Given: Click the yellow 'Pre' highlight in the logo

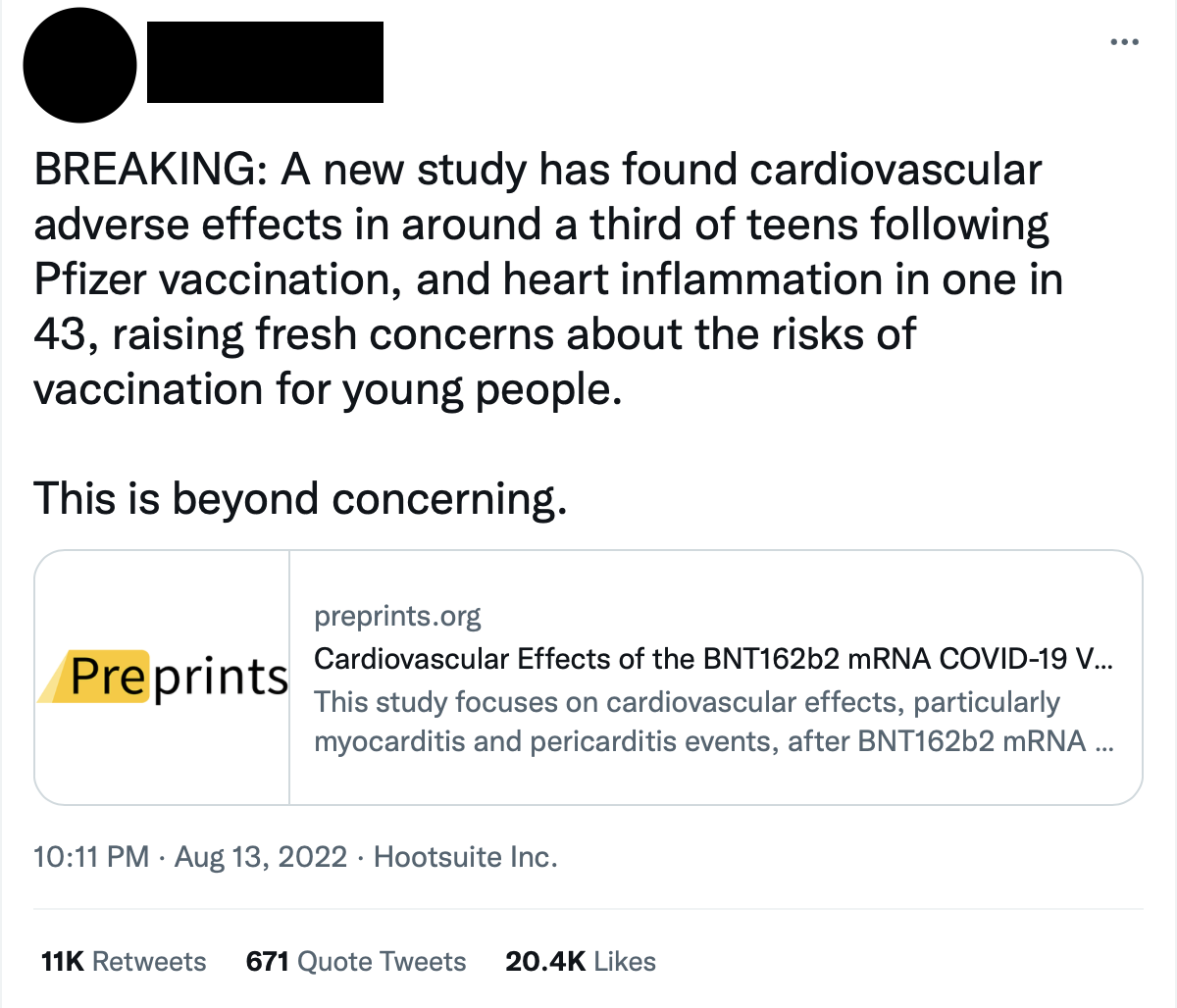Looking at the screenshot, I should [x=108, y=676].
